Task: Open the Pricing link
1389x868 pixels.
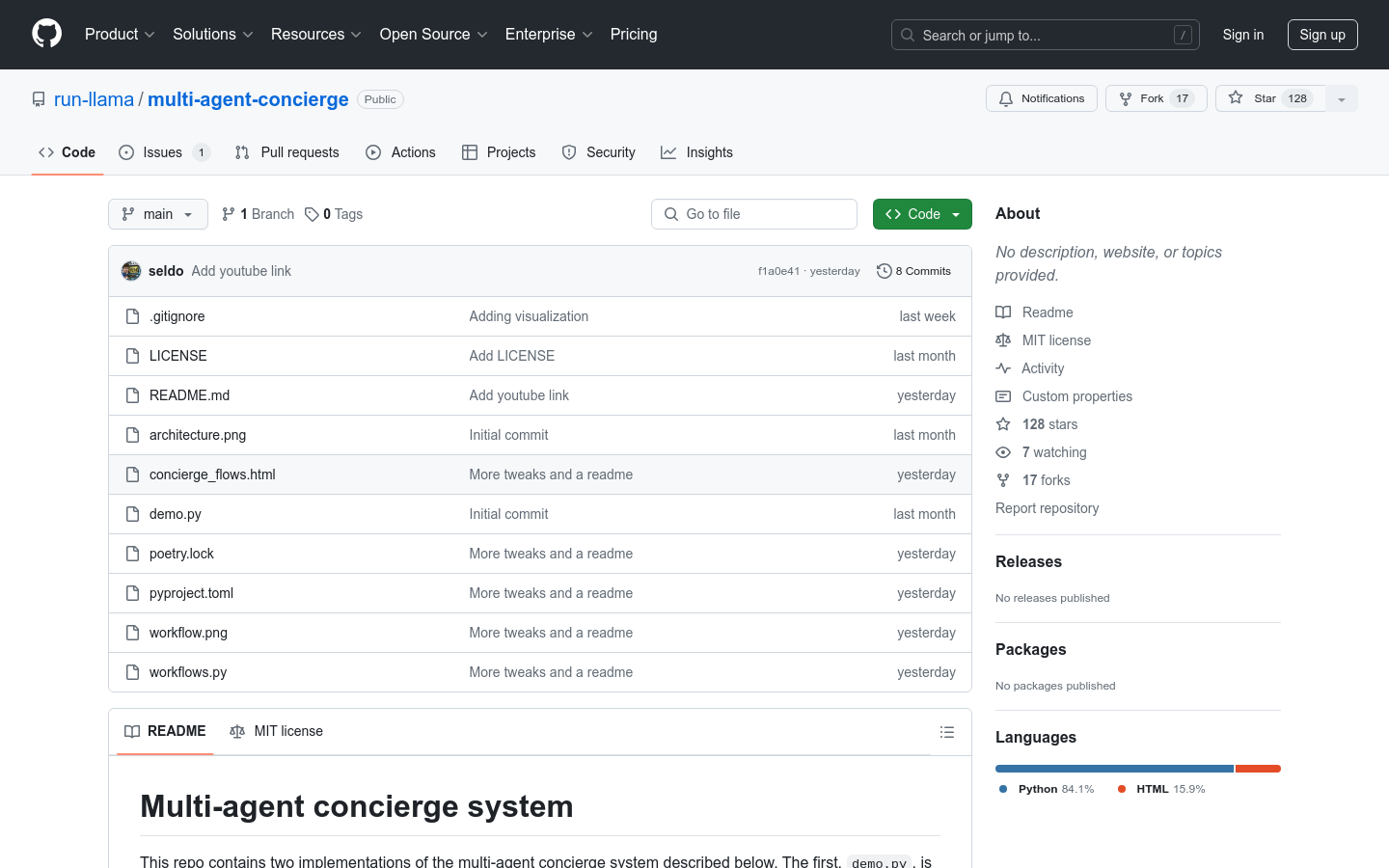Action: (634, 34)
